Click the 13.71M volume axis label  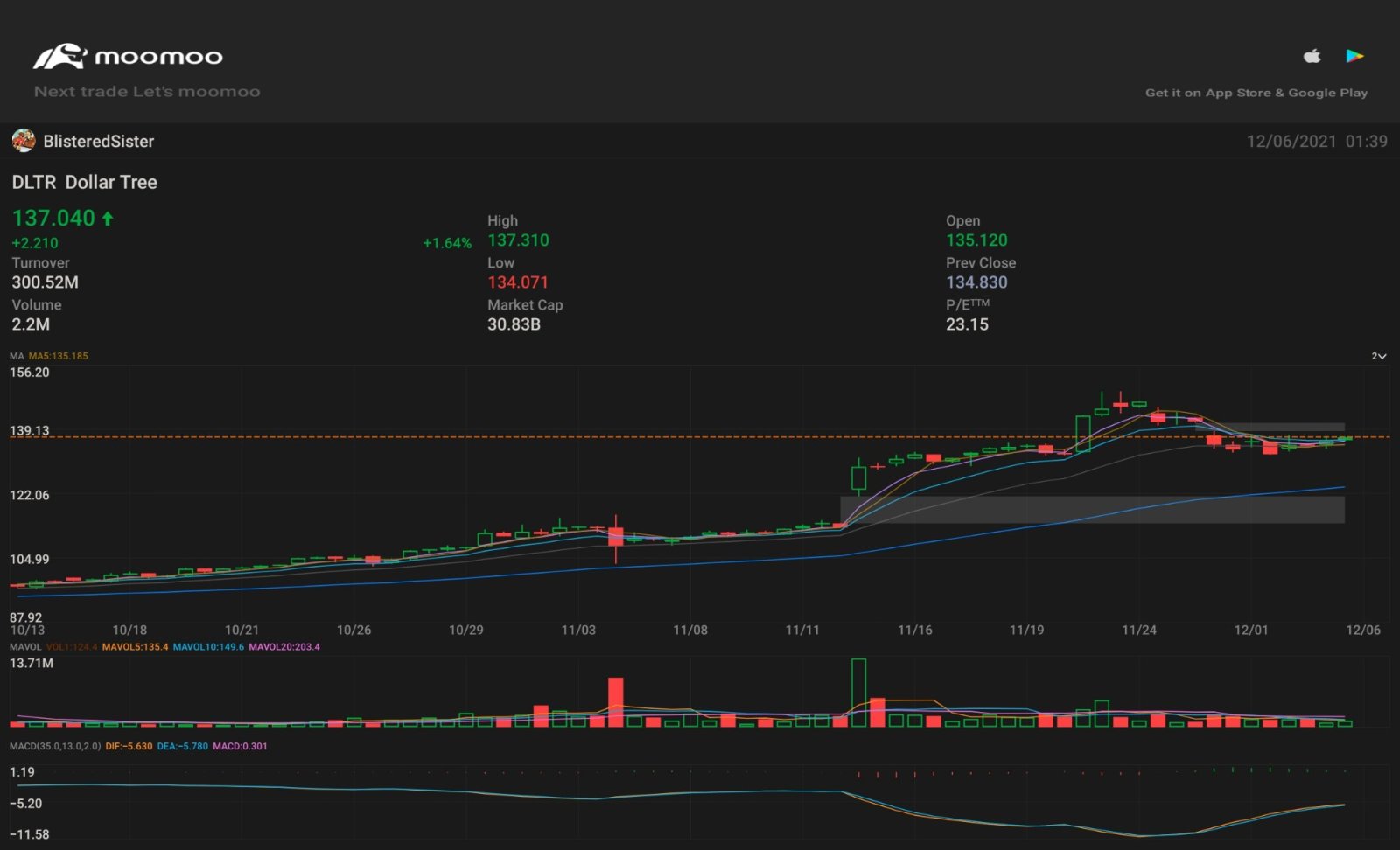point(31,663)
